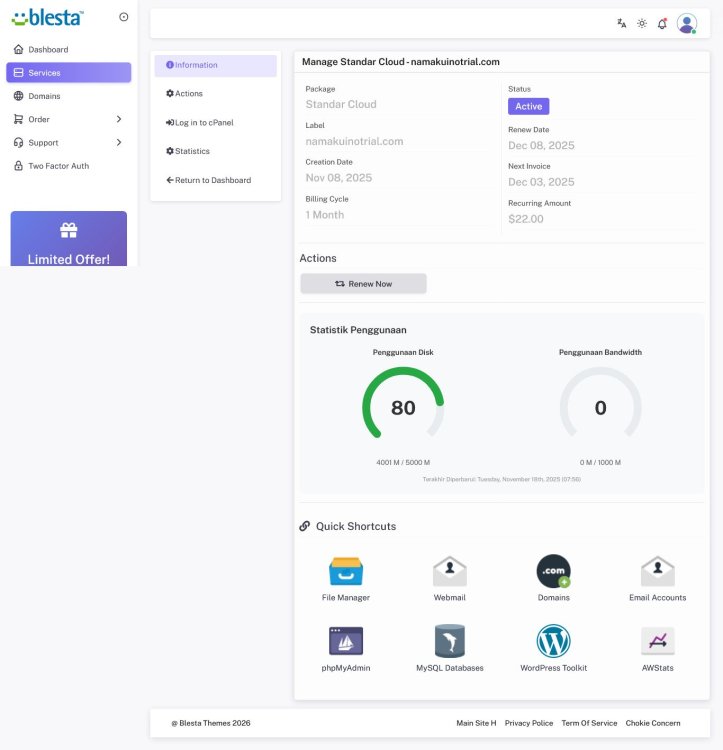Screen dimensions: 723x750
Task: Open the Email Accounts icon
Action: pyautogui.click(x=657, y=571)
